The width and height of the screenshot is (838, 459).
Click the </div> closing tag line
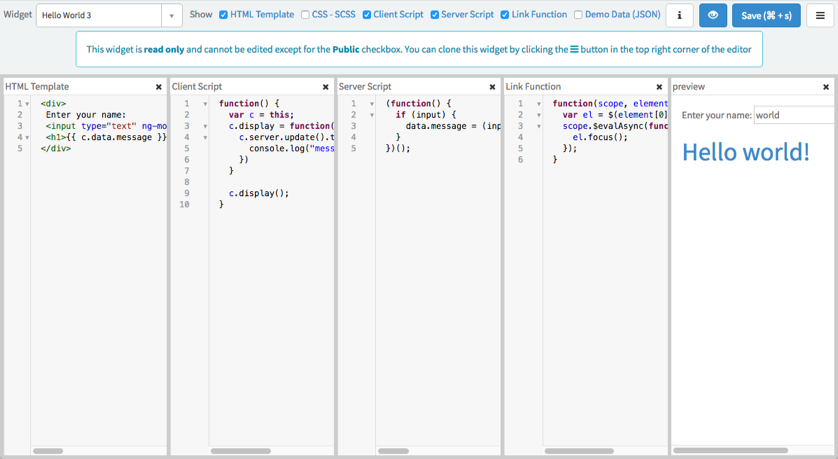click(56, 149)
